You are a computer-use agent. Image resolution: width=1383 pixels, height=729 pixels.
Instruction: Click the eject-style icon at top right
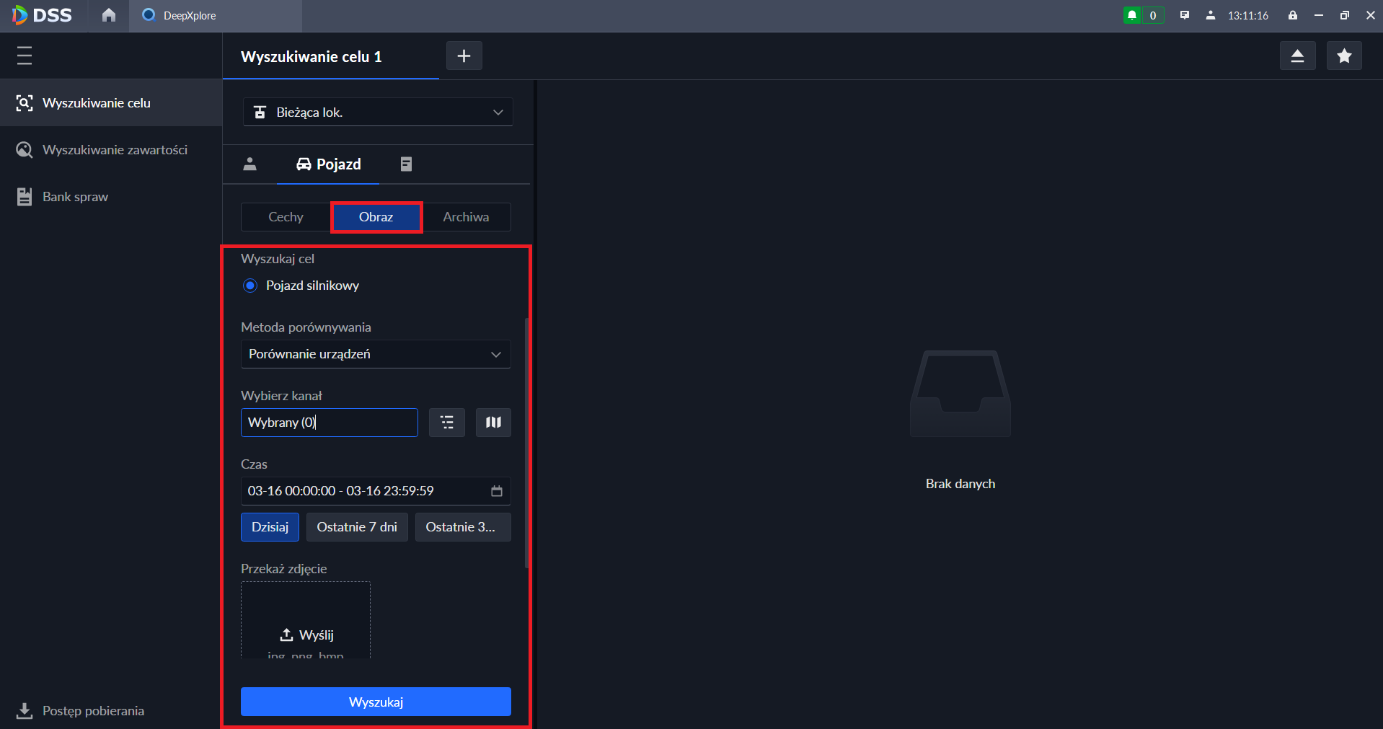click(x=1297, y=56)
